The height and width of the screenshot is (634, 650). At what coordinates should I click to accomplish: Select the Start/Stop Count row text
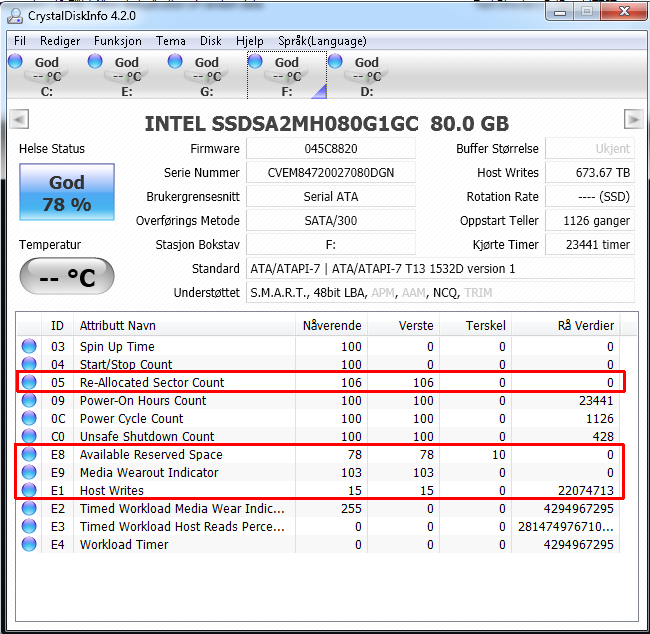126,364
